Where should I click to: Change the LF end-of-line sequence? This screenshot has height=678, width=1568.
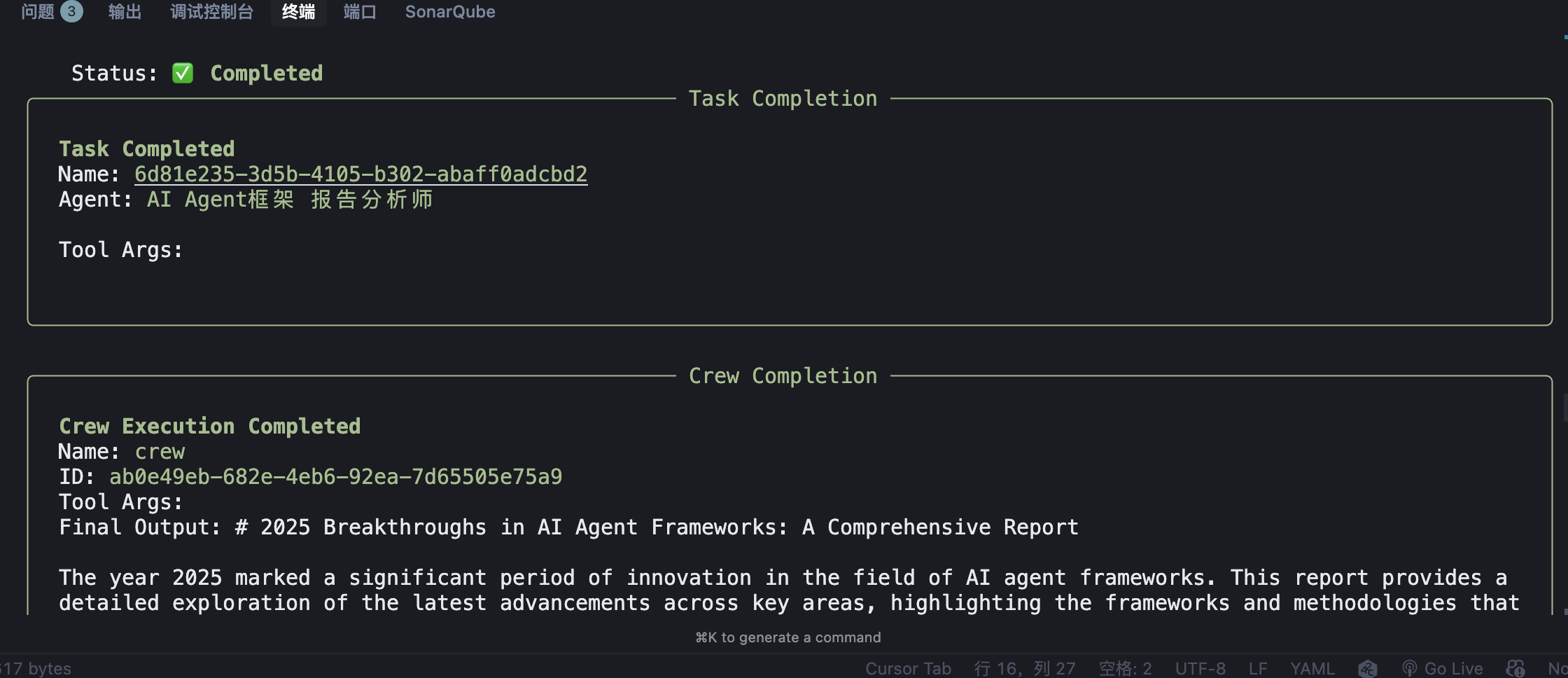pyautogui.click(x=1258, y=668)
